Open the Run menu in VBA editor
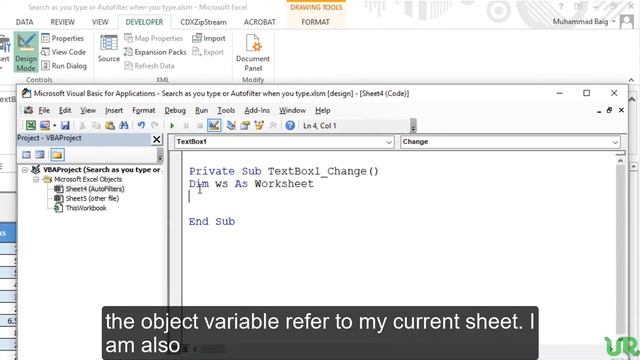 tap(202, 111)
